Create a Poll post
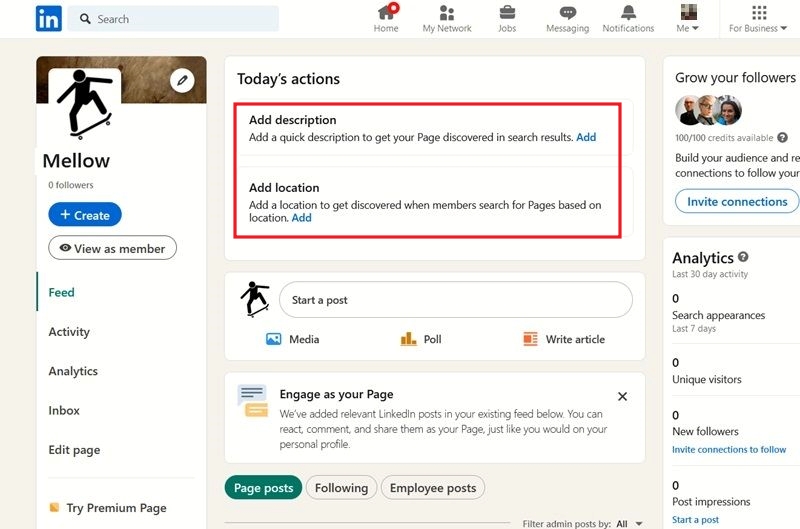Viewport: 800px width, 529px height. point(421,339)
